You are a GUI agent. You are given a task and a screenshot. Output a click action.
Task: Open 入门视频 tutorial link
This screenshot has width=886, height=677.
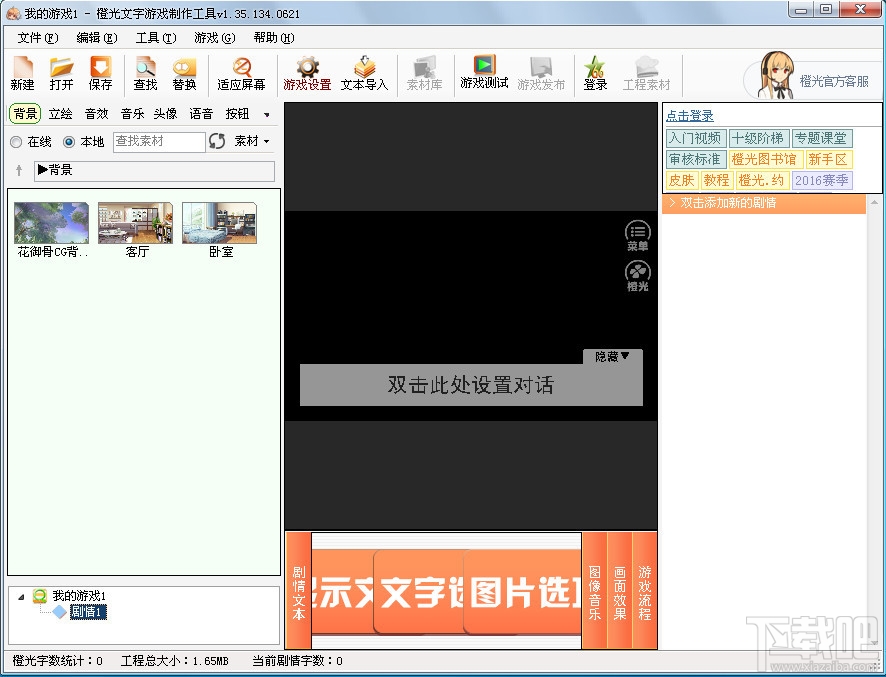(696, 138)
